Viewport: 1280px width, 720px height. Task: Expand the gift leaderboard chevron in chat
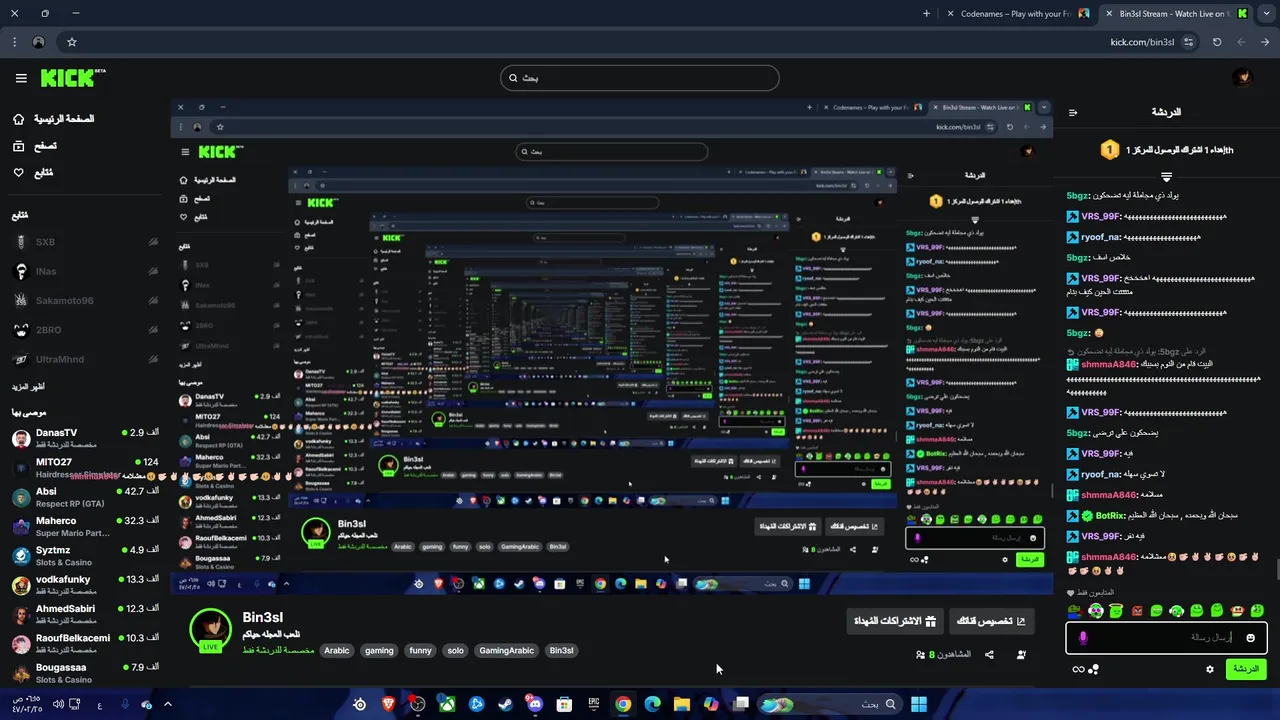tap(1166, 176)
